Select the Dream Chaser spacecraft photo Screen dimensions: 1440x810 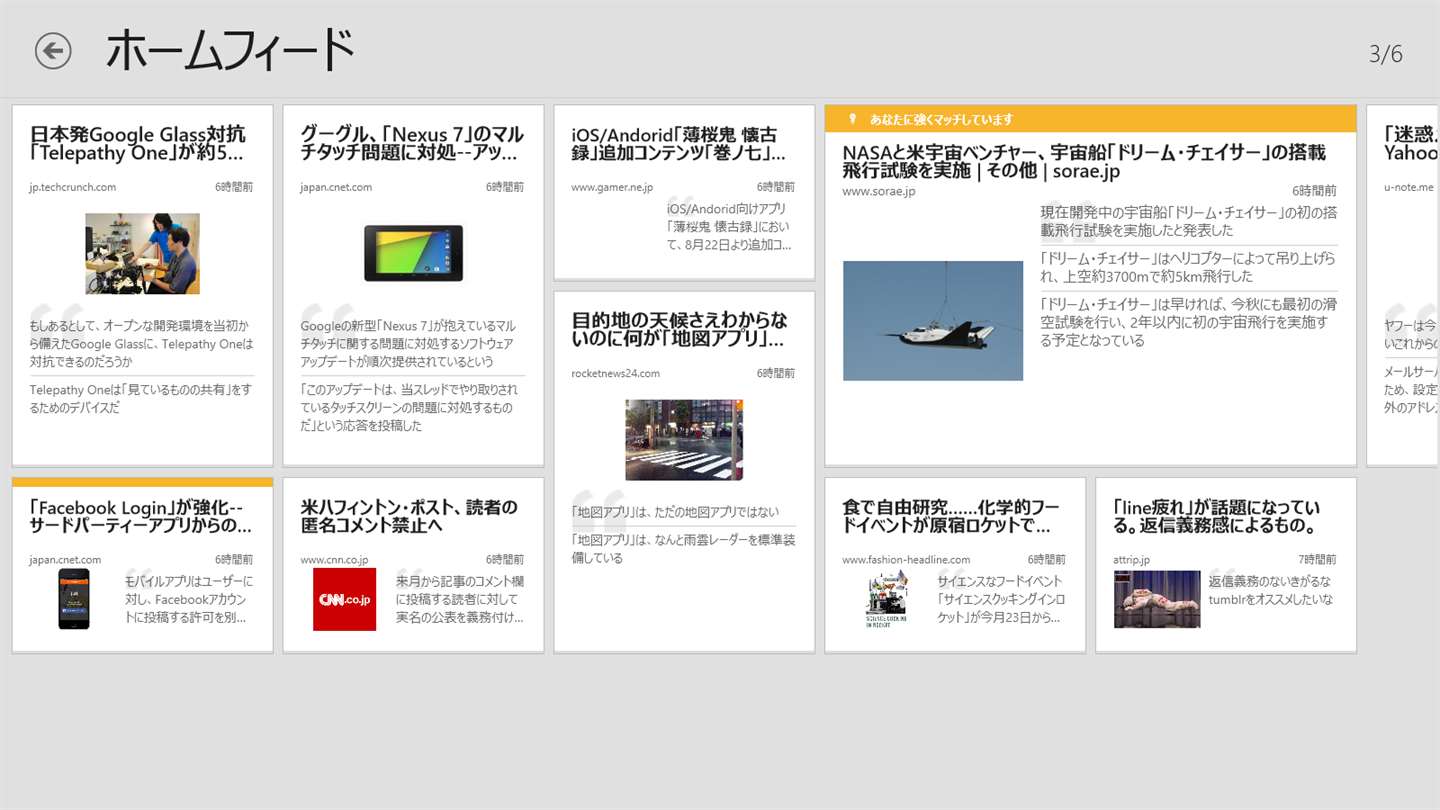coord(933,321)
